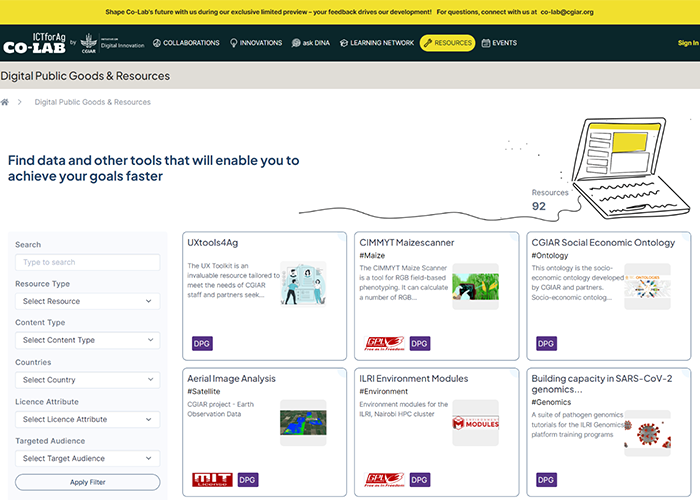Screen dimensions: 700x500
Task: Click the SARS-CoV-2 virus thumbnail
Action: [647, 433]
